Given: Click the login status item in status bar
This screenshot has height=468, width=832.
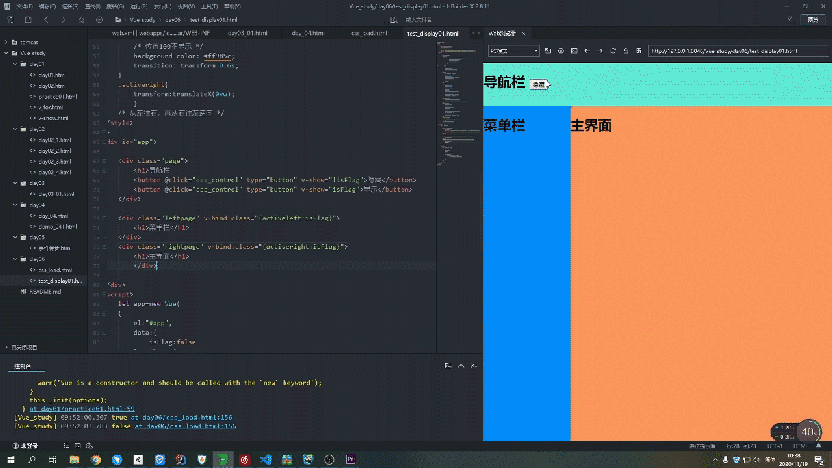Looking at the screenshot, I should click(25, 446).
